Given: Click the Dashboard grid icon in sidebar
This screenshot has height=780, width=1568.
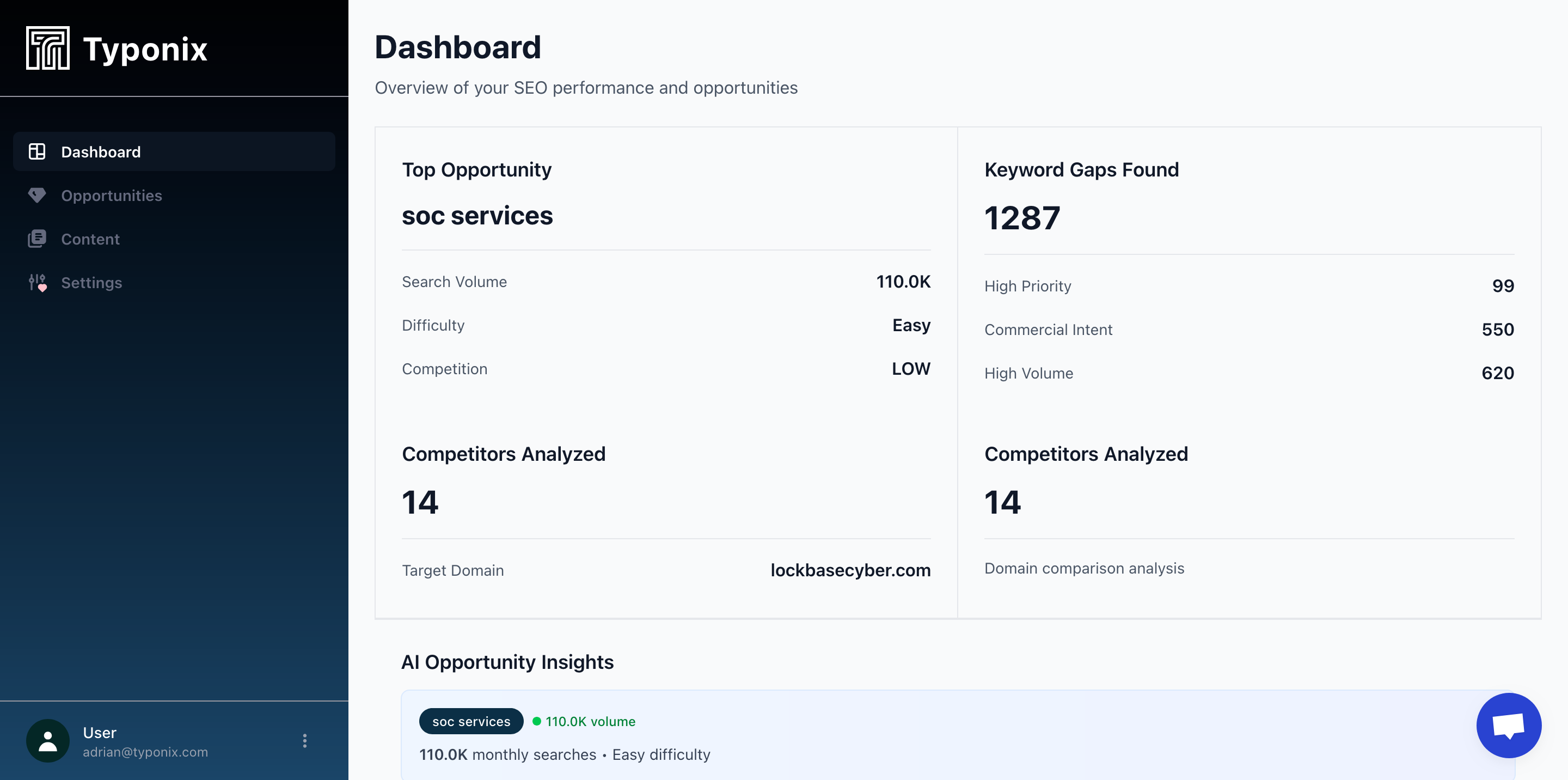Looking at the screenshot, I should point(37,151).
